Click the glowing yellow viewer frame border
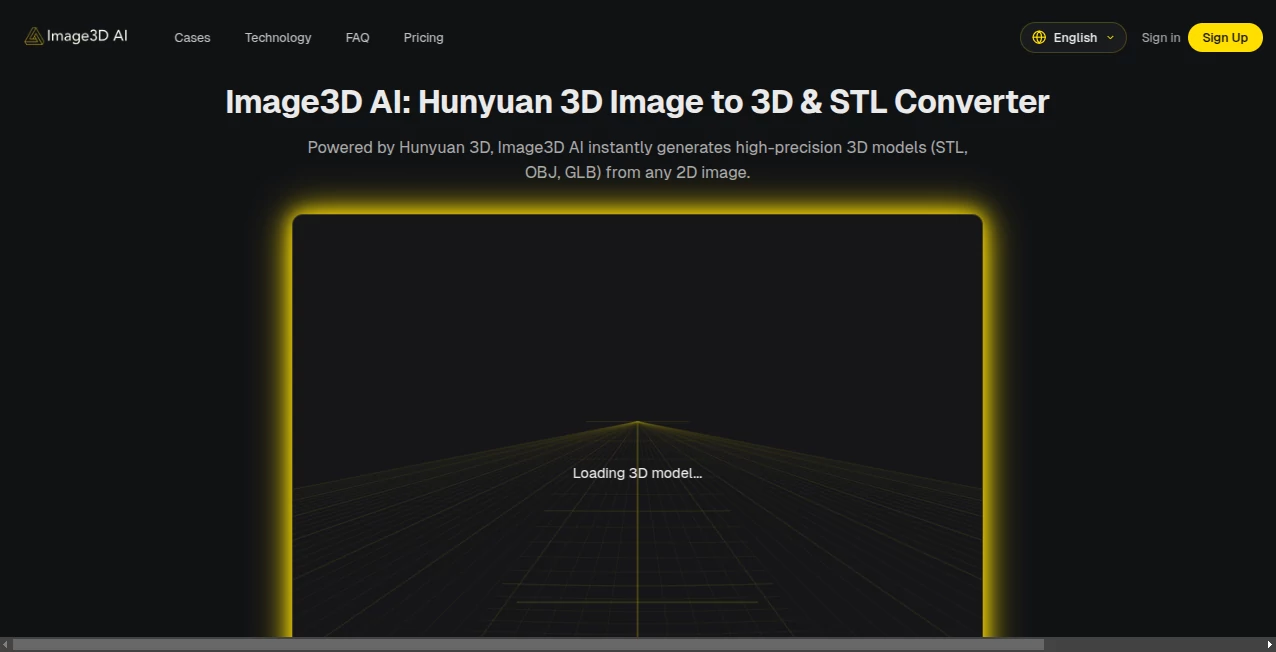Screen dimensions: 1276x652 [x=637, y=214]
